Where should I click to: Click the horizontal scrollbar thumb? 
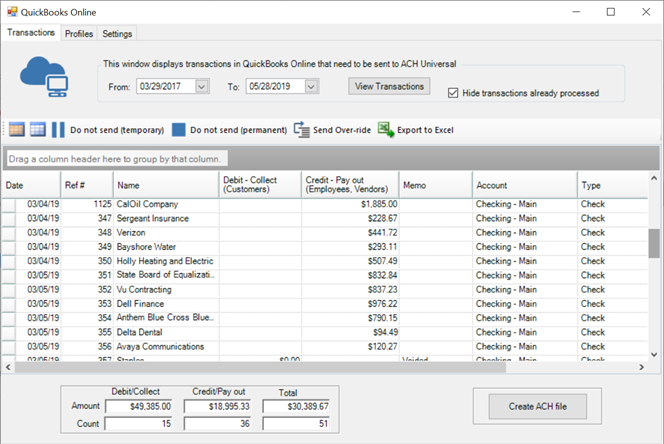260,367
